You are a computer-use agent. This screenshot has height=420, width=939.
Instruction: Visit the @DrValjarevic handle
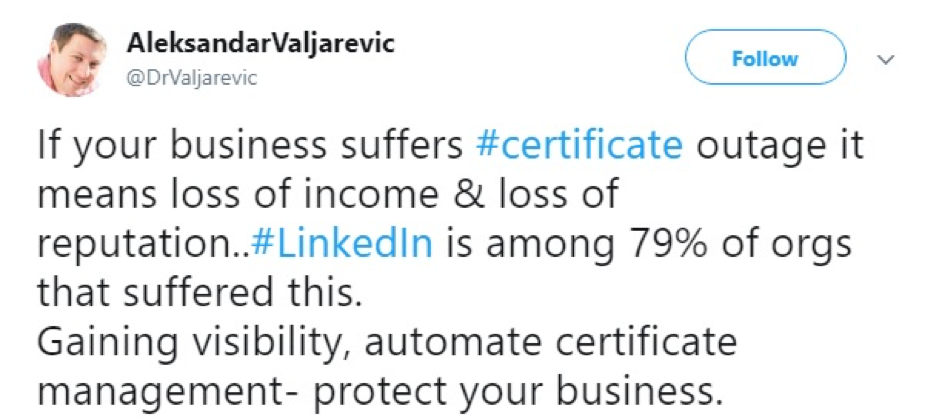pyautogui.click(x=192, y=78)
